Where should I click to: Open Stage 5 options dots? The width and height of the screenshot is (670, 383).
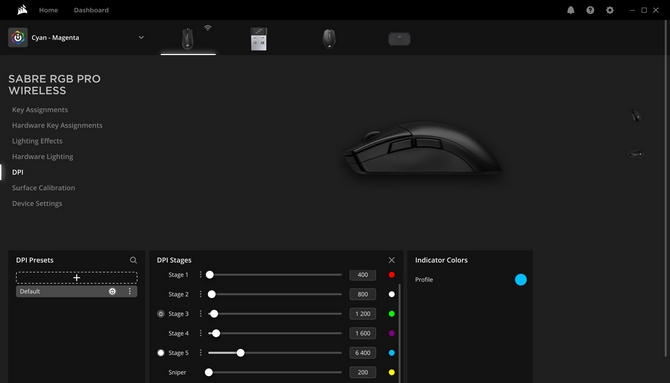[x=200, y=353]
